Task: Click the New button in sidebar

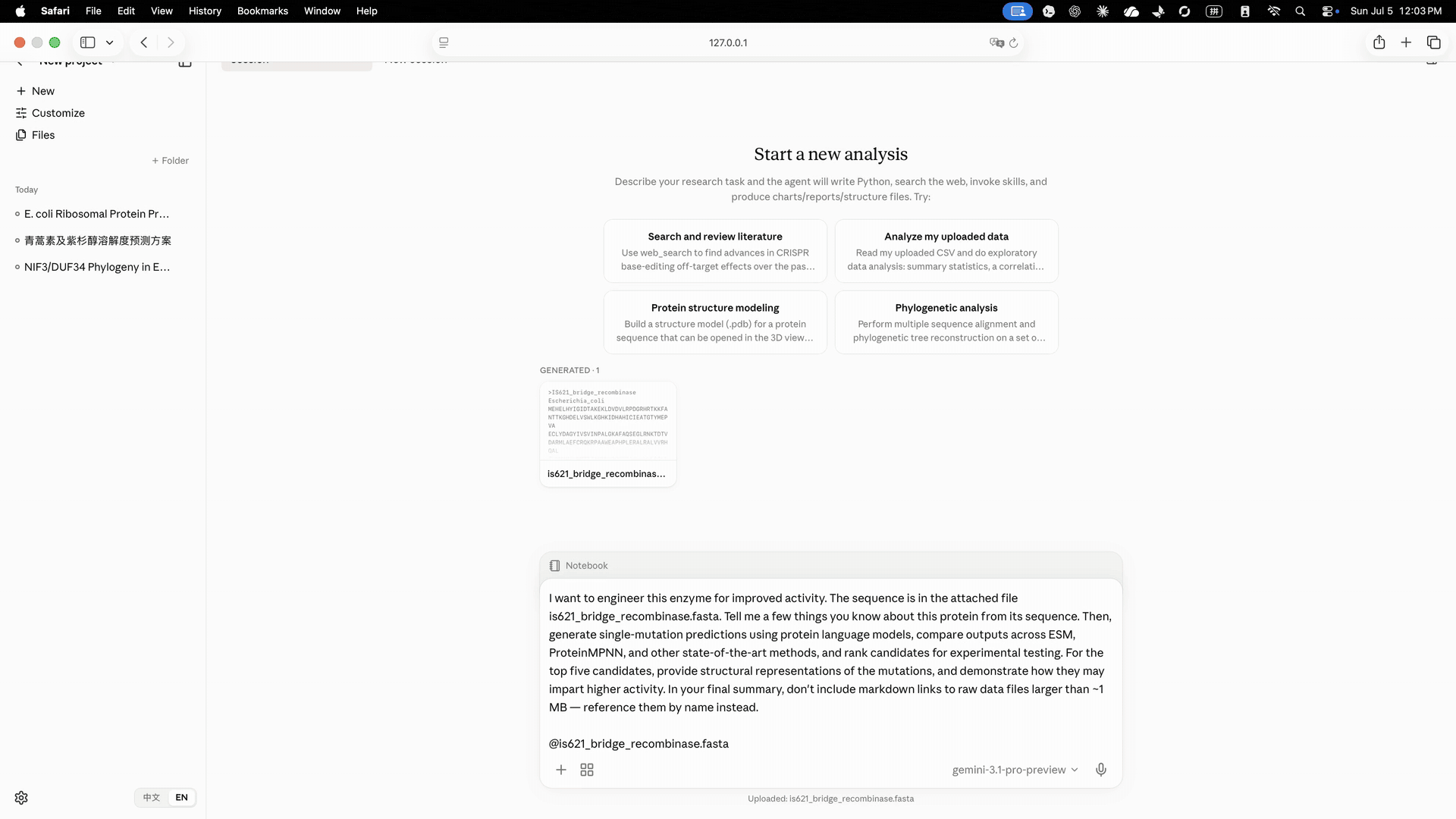Action: (35, 91)
